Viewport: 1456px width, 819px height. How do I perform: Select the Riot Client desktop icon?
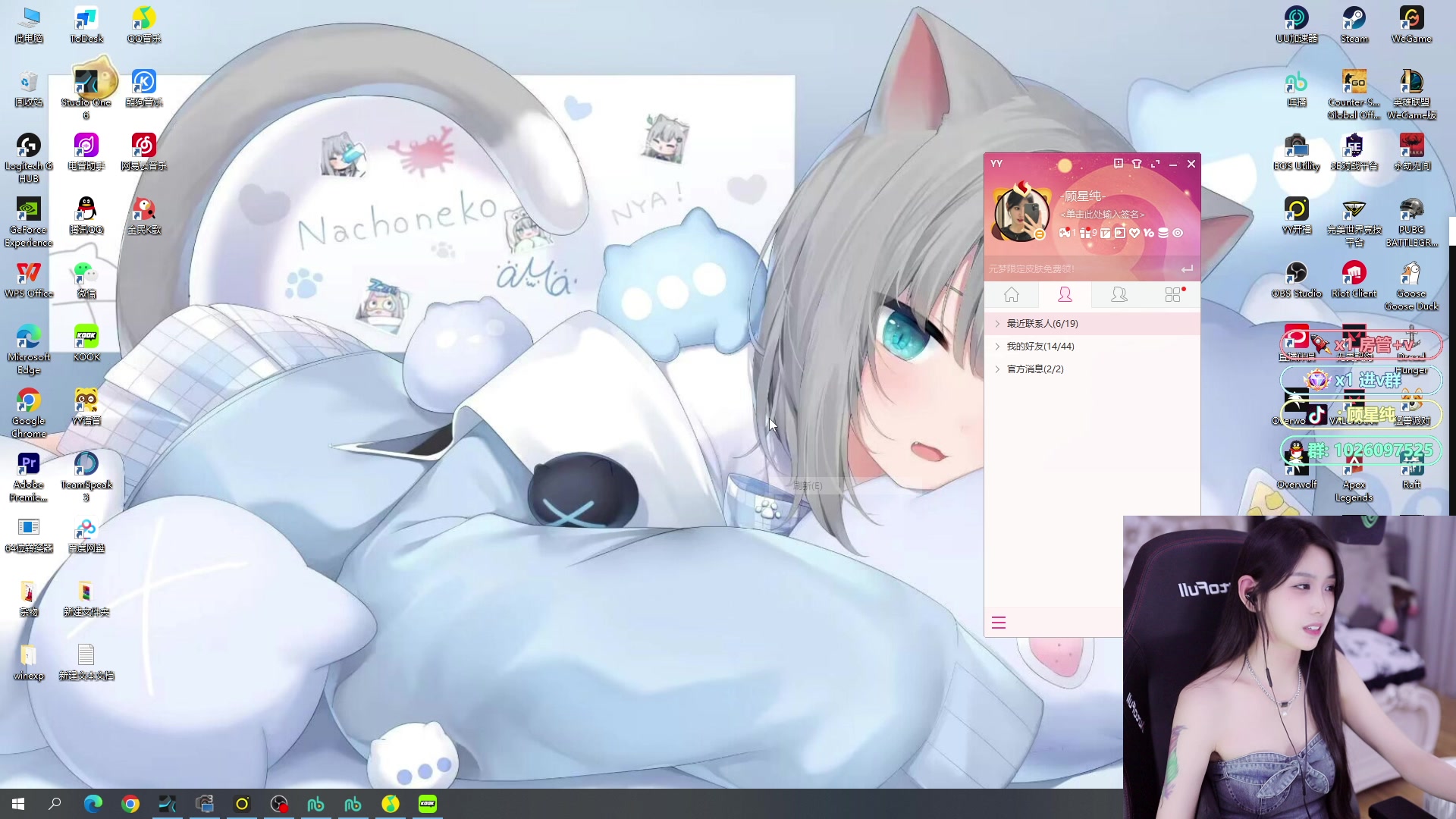(1354, 278)
